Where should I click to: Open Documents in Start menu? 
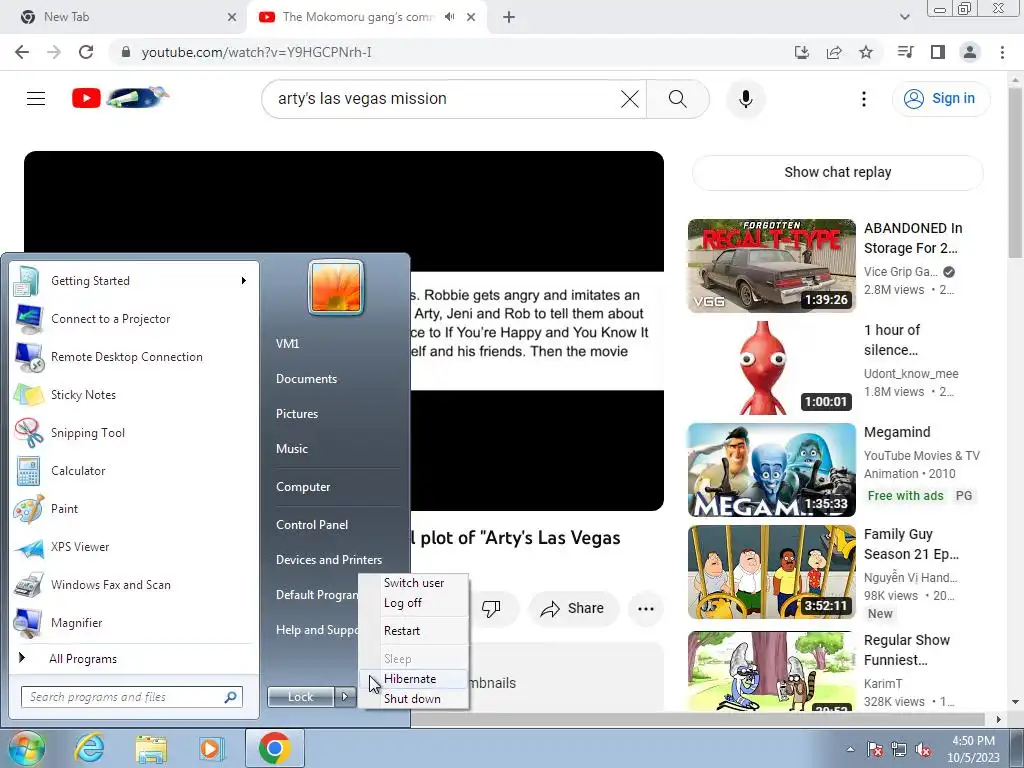(x=306, y=379)
